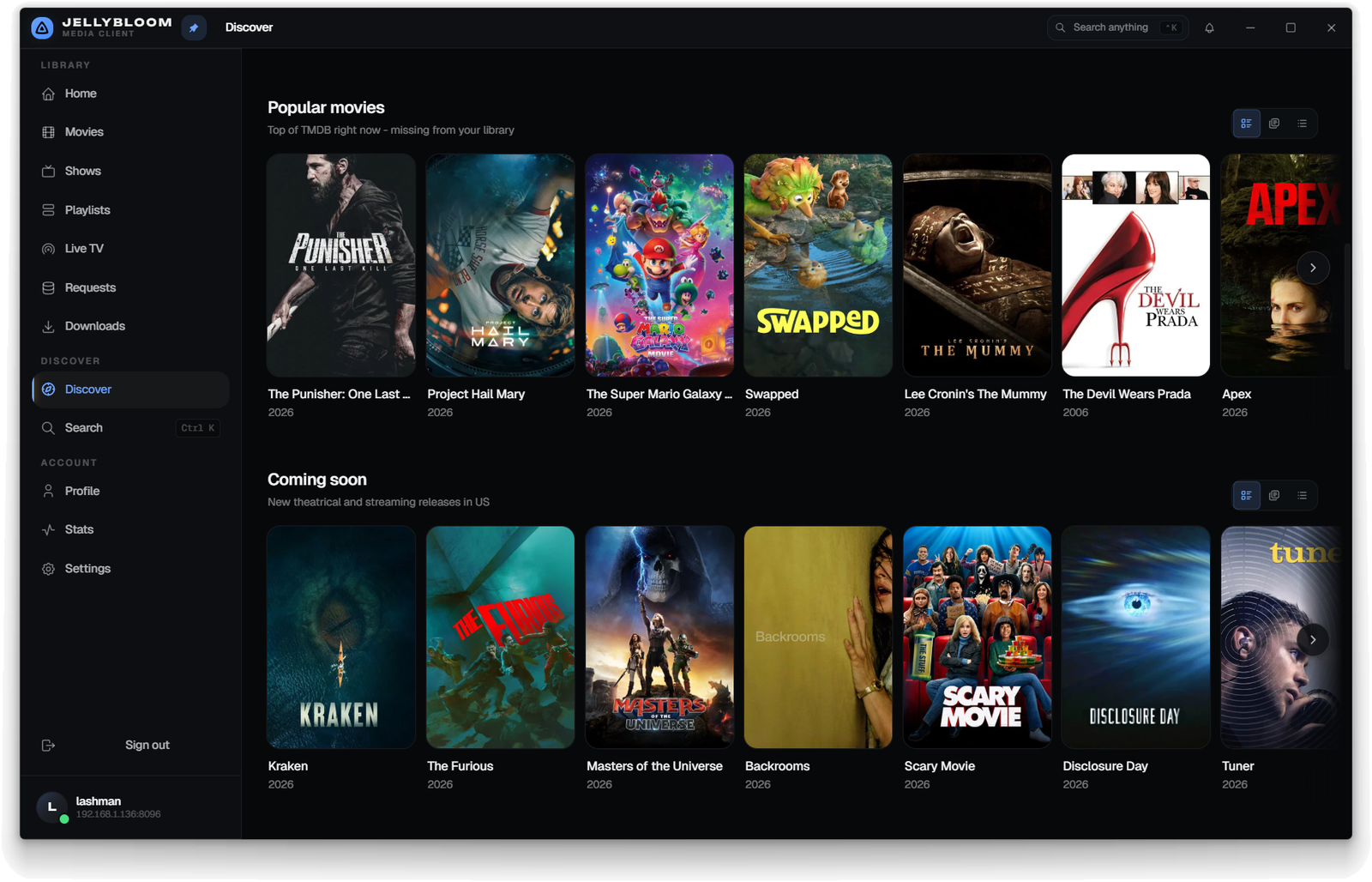Click the Disclosure Day title
This screenshot has height=882, width=1372.
(1105, 766)
